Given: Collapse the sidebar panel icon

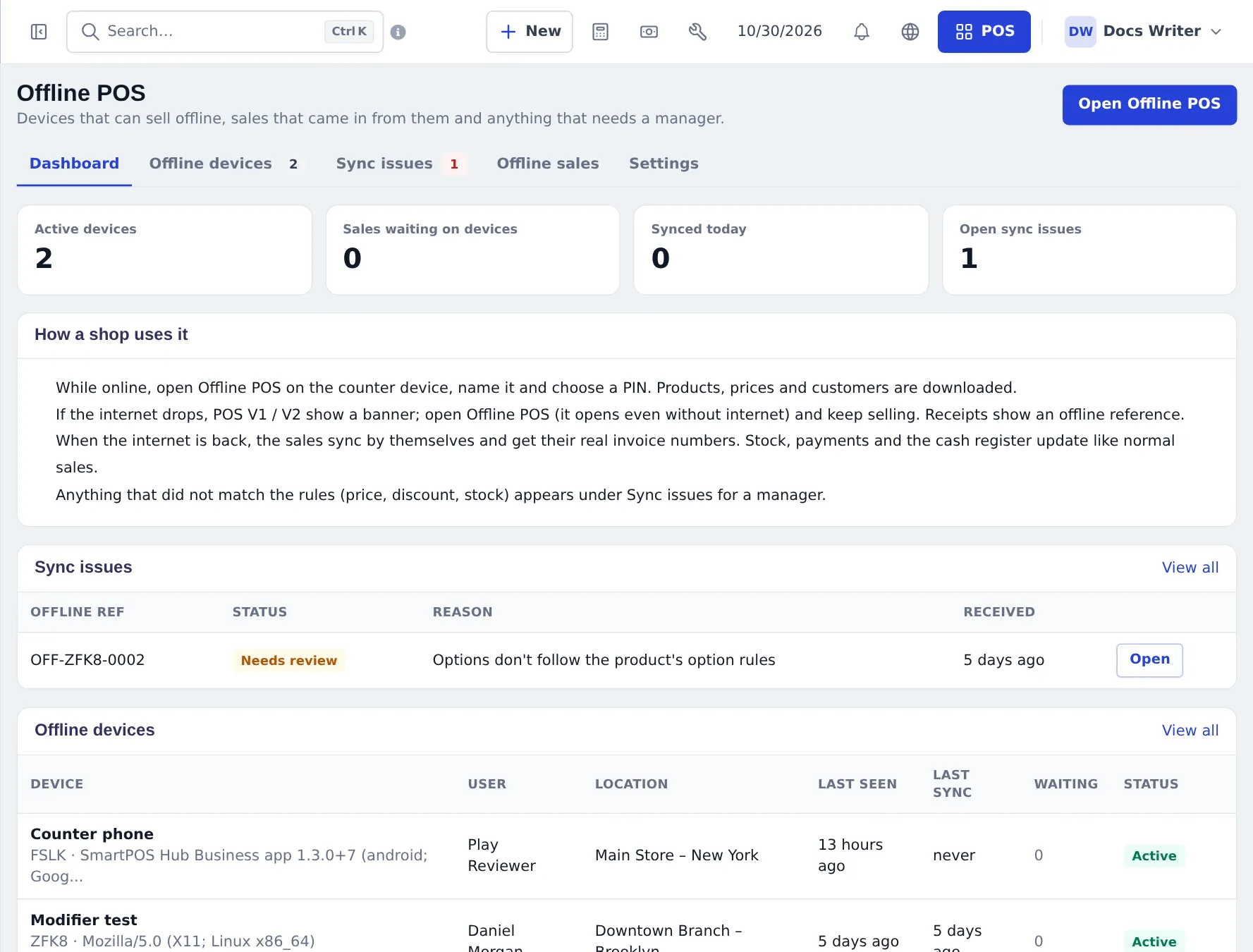Looking at the screenshot, I should 39,32.
